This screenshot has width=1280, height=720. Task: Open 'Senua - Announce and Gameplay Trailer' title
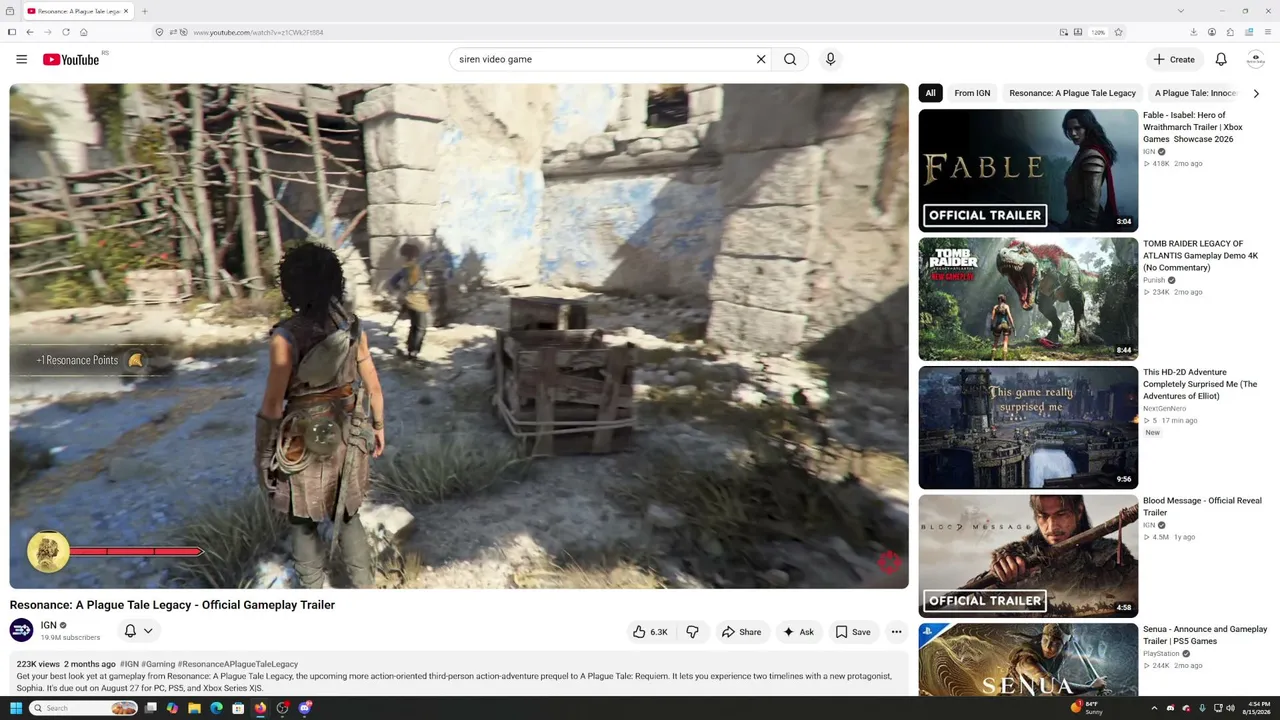pyautogui.click(x=1205, y=635)
